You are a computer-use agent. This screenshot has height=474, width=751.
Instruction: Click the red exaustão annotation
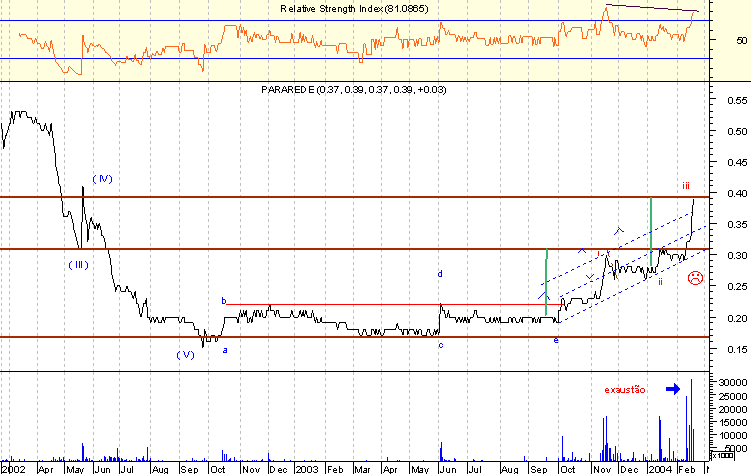[625, 390]
